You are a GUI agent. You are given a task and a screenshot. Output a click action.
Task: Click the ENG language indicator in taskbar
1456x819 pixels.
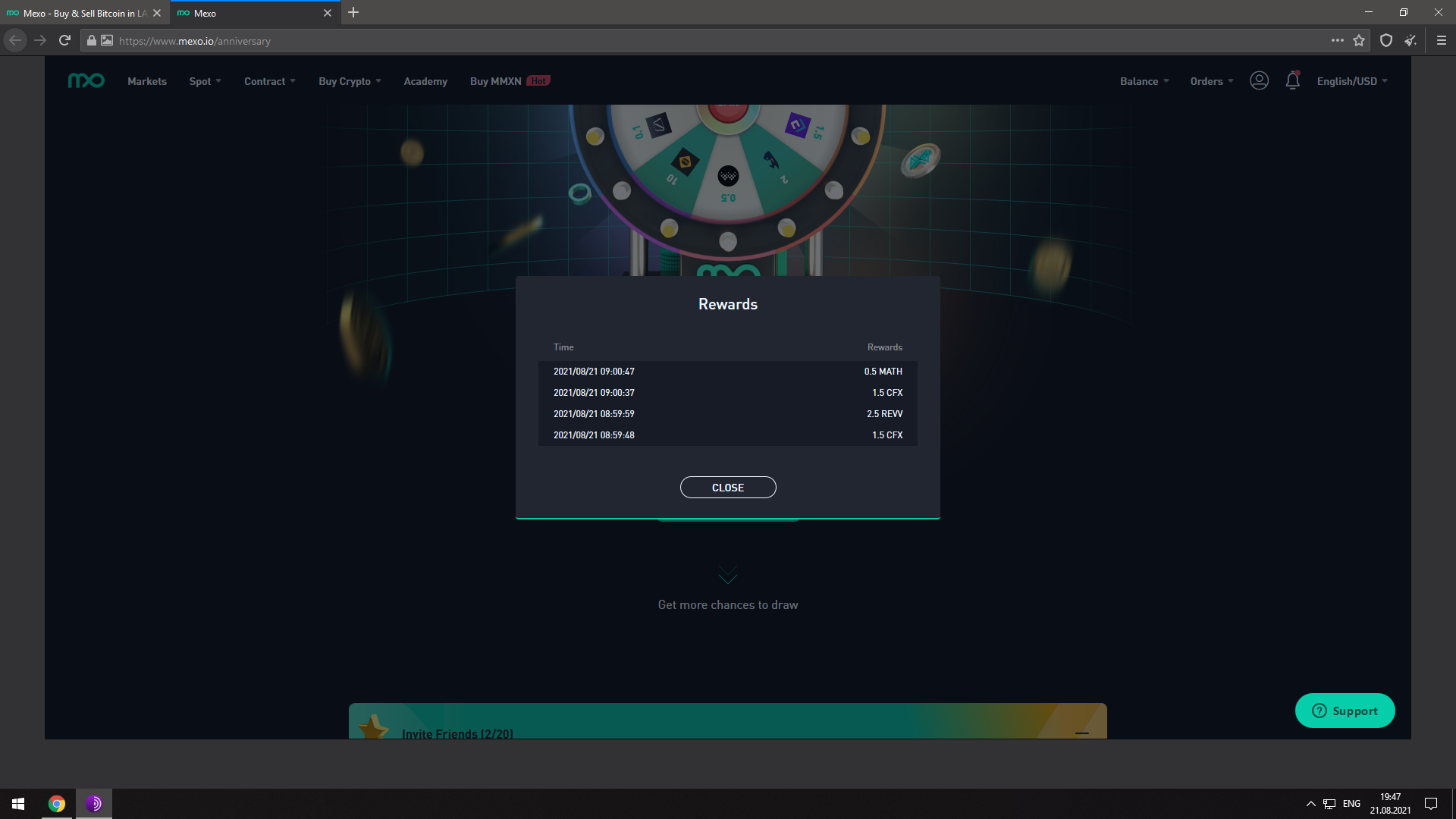(x=1351, y=804)
